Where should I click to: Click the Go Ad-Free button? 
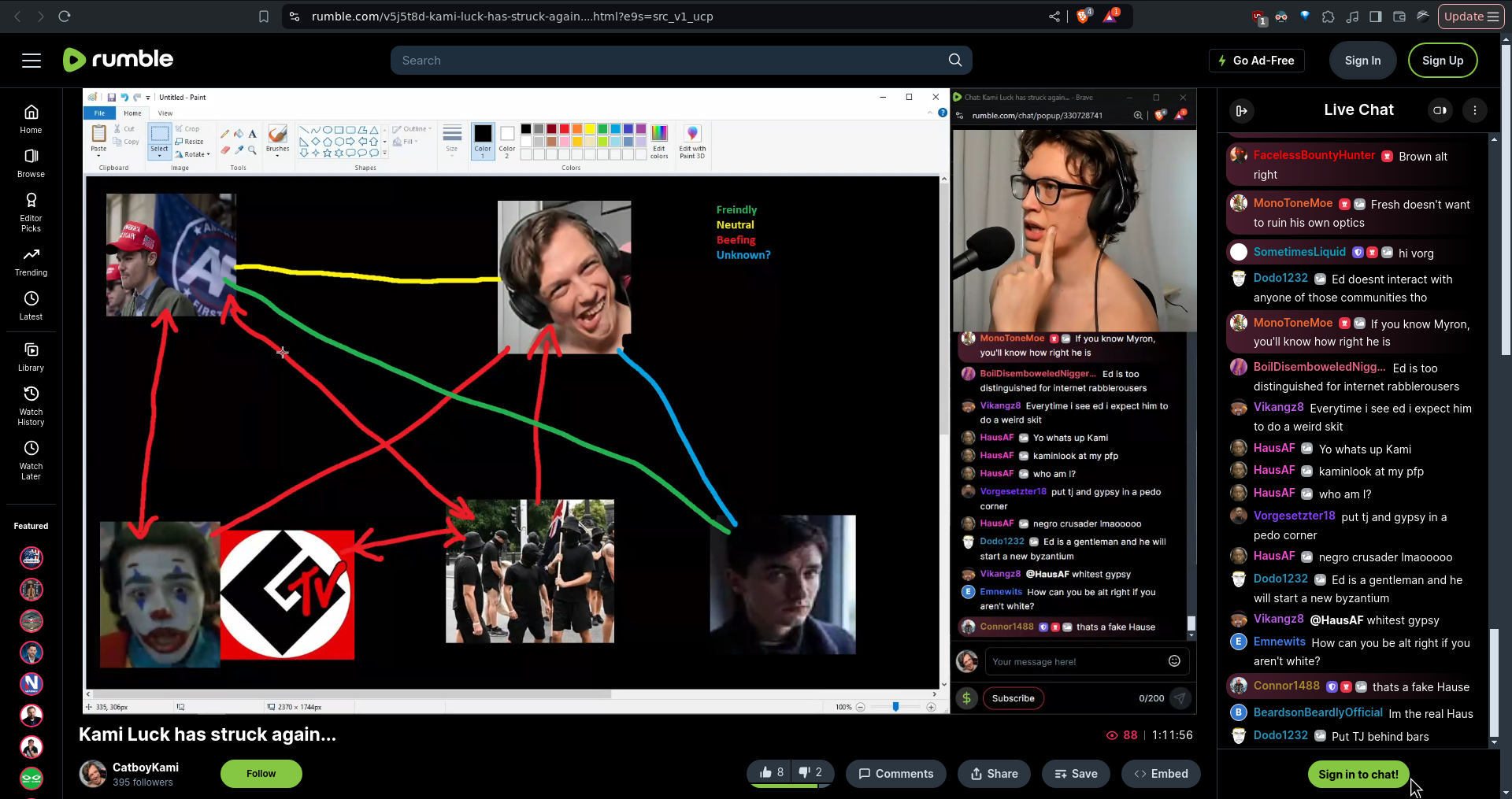click(1257, 61)
